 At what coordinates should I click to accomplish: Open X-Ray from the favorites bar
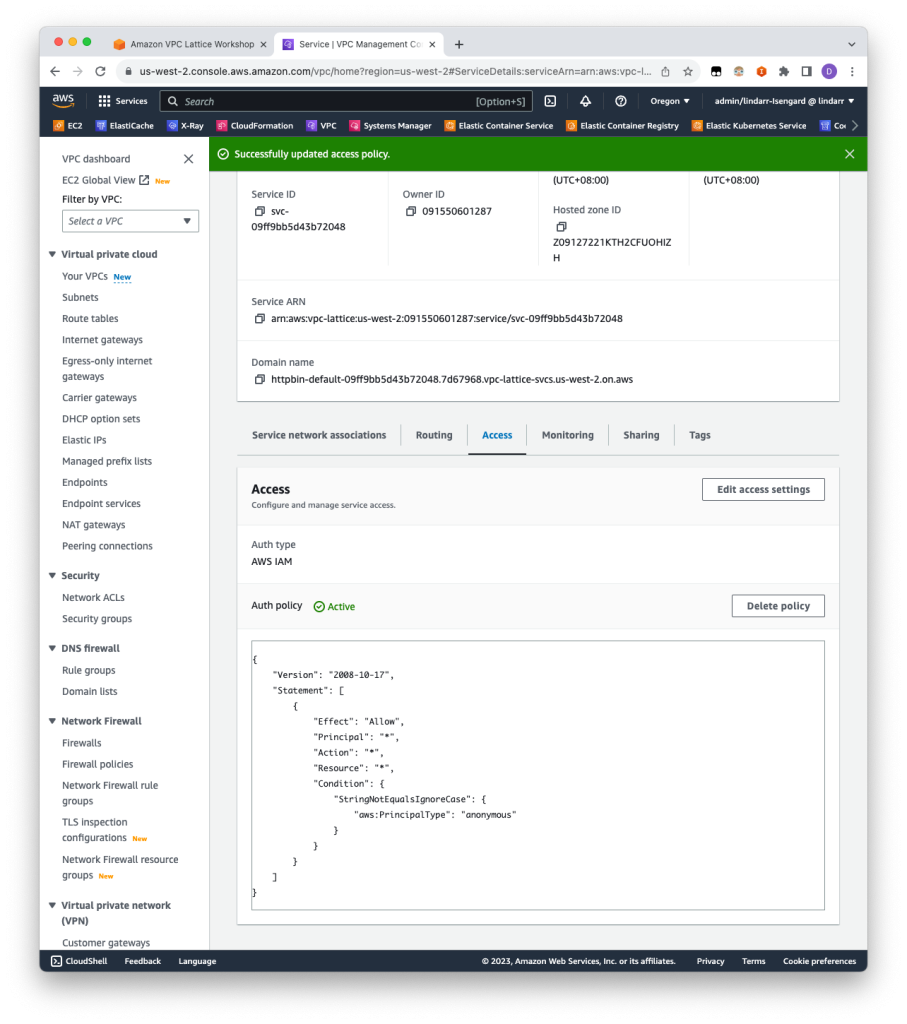pyautogui.click(x=186, y=125)
